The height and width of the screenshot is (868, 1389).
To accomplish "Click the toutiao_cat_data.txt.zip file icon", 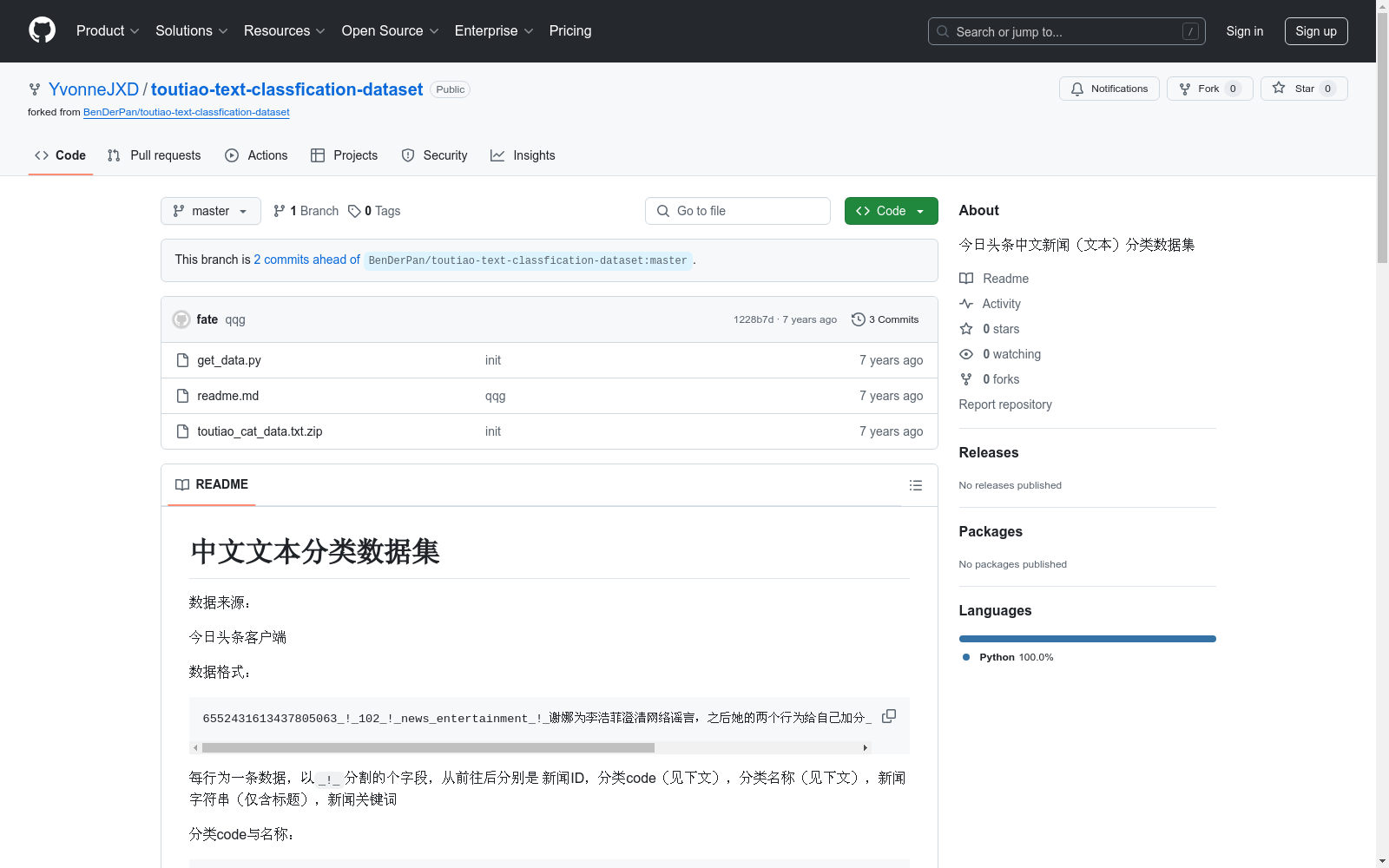I will [182, 431].
